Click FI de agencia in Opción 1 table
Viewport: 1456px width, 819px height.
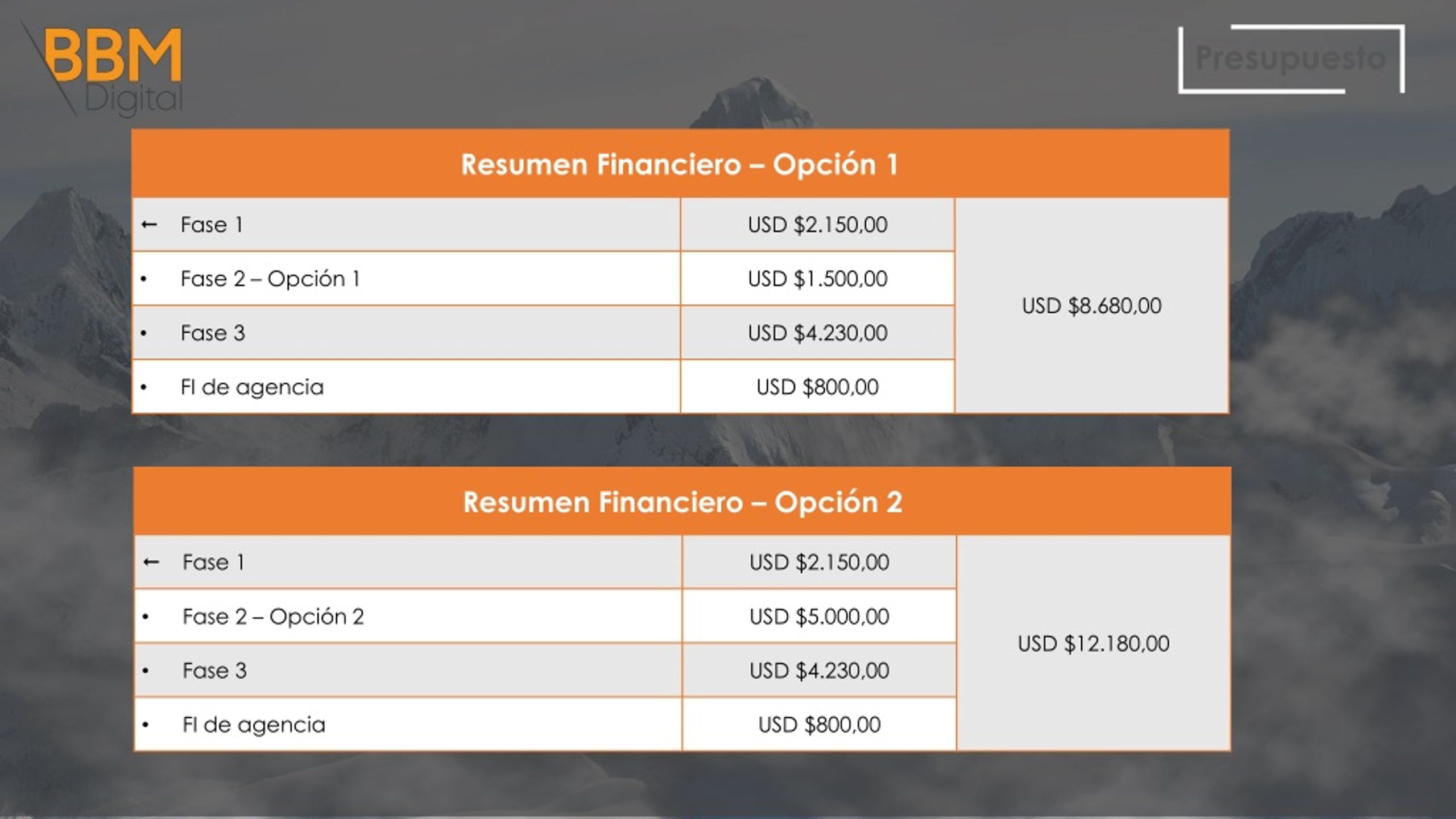point(252,387)
